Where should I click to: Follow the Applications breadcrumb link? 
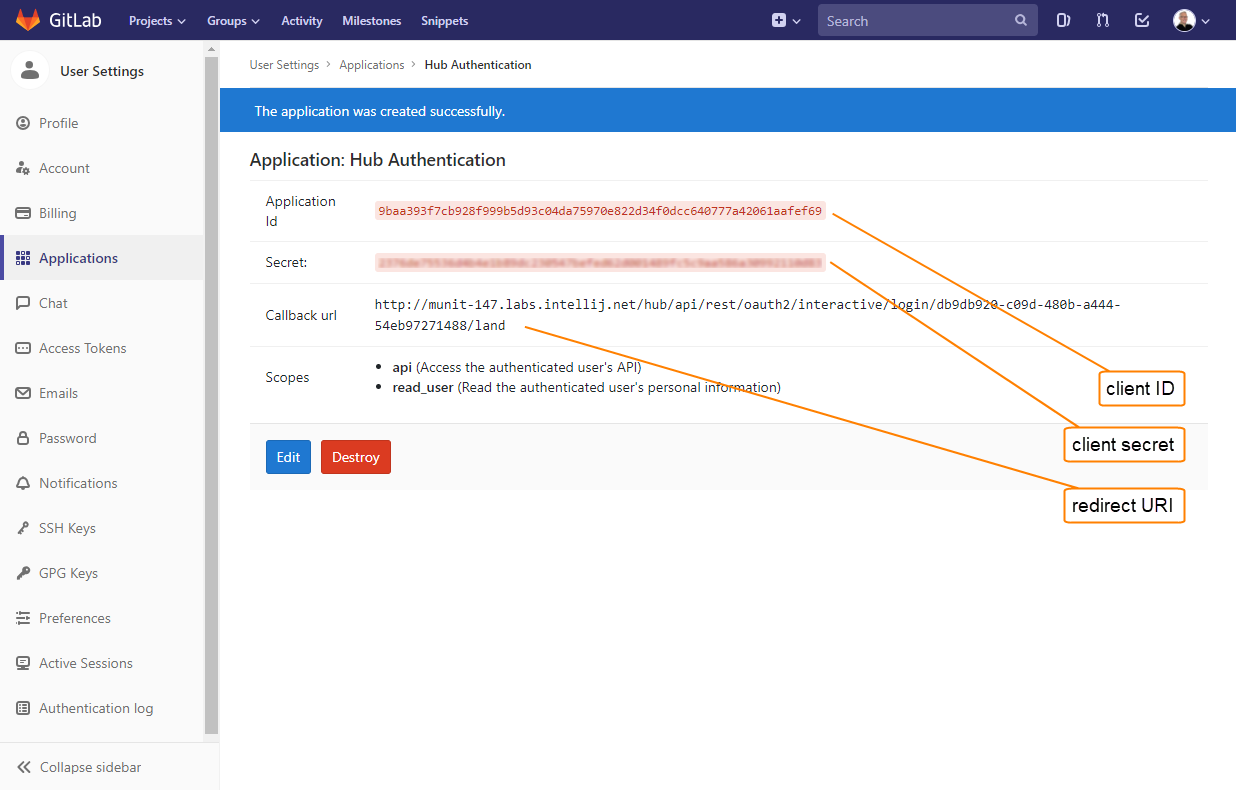tap(372, 63)
